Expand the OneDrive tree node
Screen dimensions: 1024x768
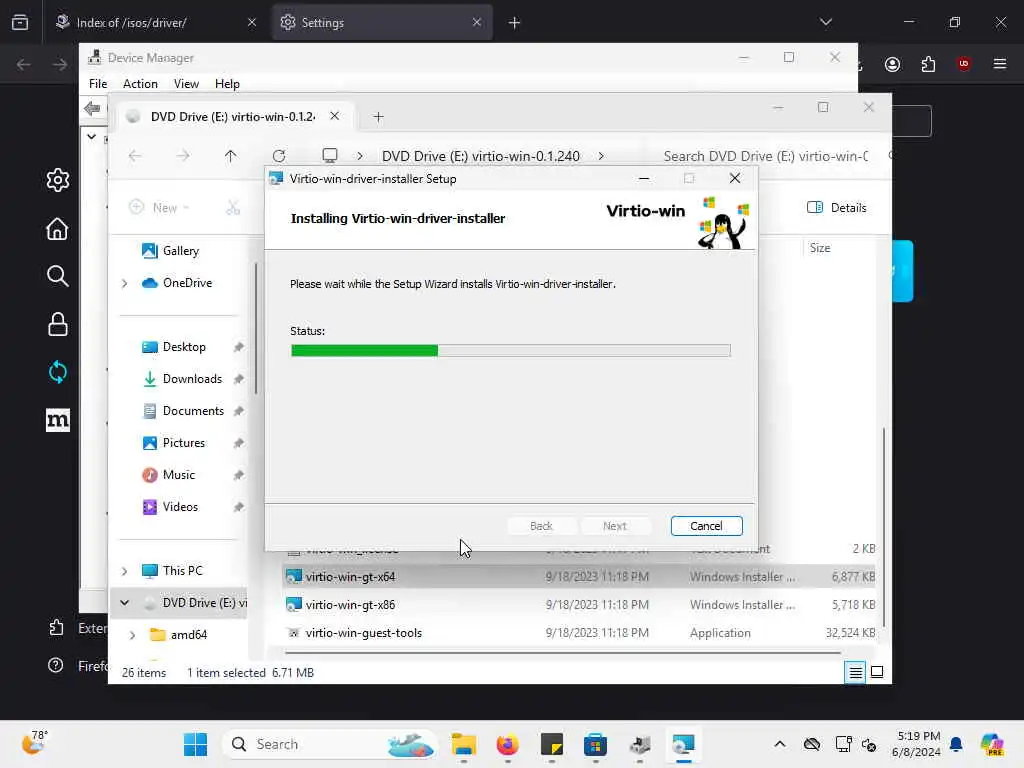[124, 283]
